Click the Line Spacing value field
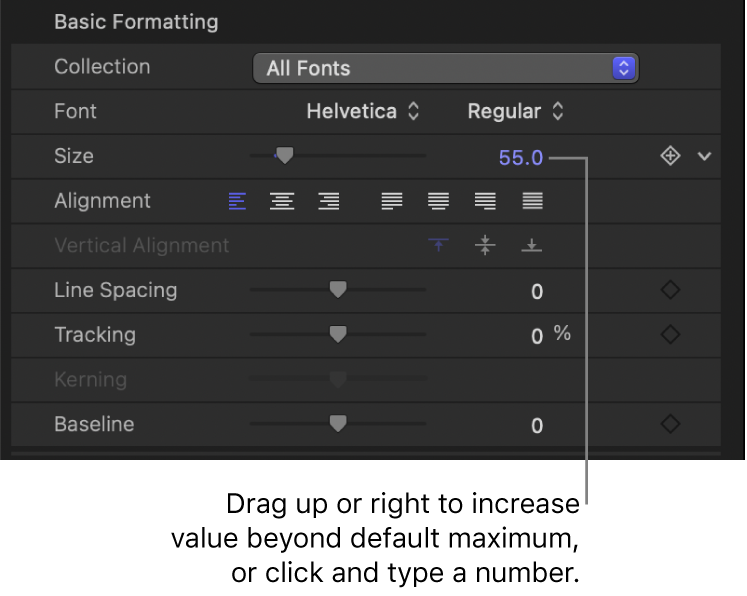747x596 pixels. click(537, 292)
